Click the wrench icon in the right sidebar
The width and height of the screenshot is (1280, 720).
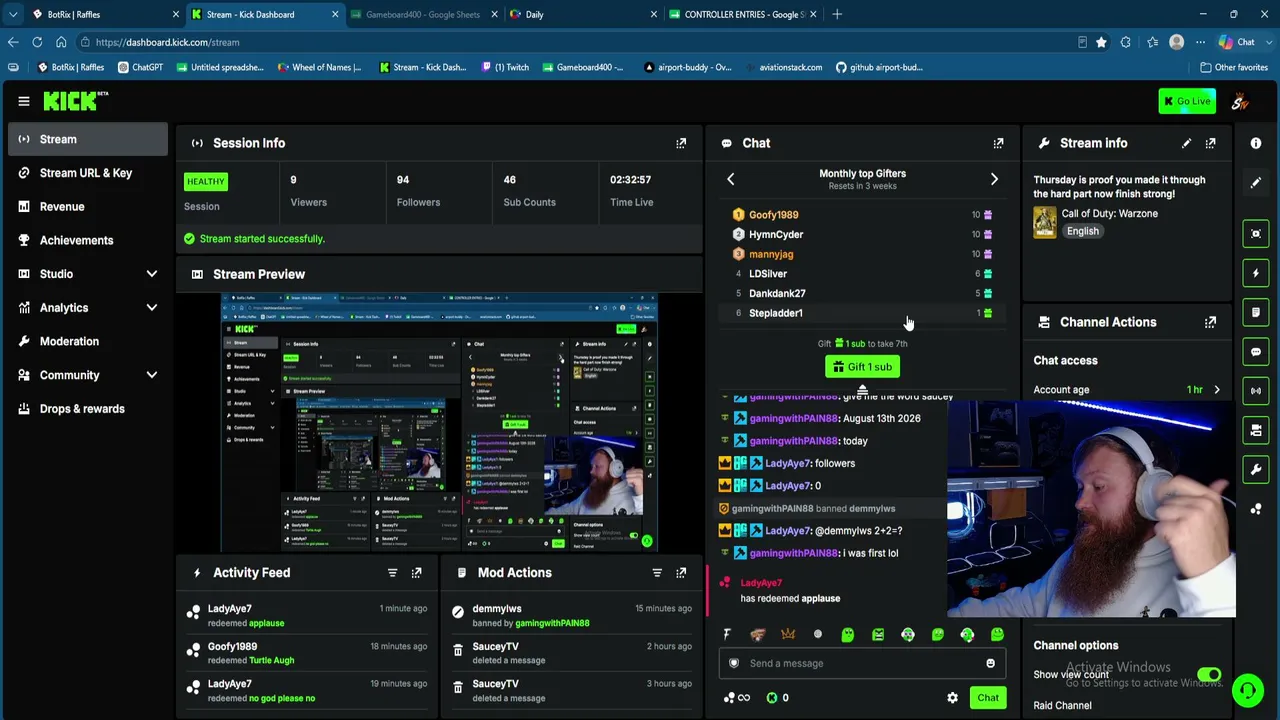[x=1256, y=469]
